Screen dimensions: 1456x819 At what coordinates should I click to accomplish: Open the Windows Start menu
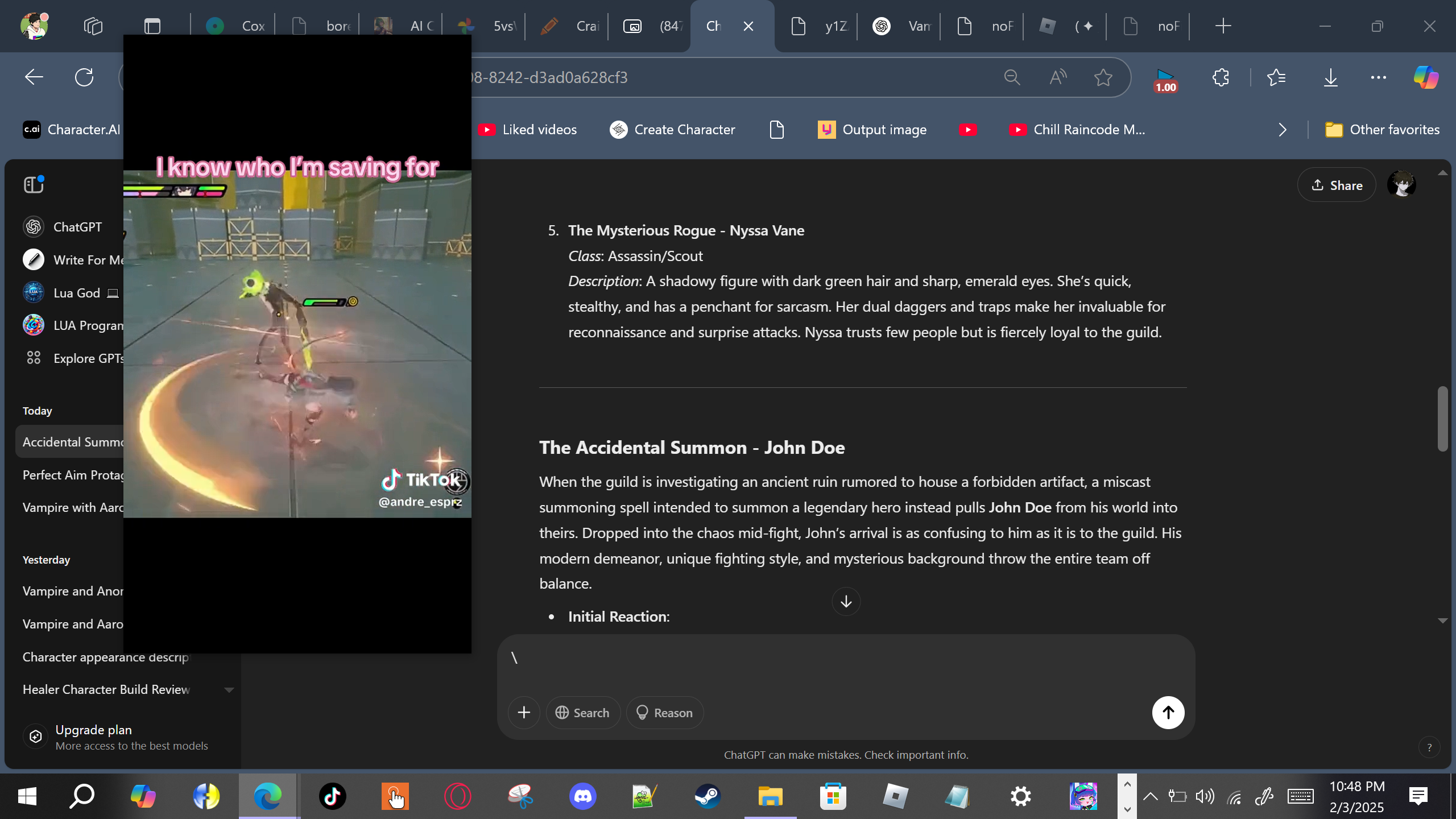pos(27,796)
